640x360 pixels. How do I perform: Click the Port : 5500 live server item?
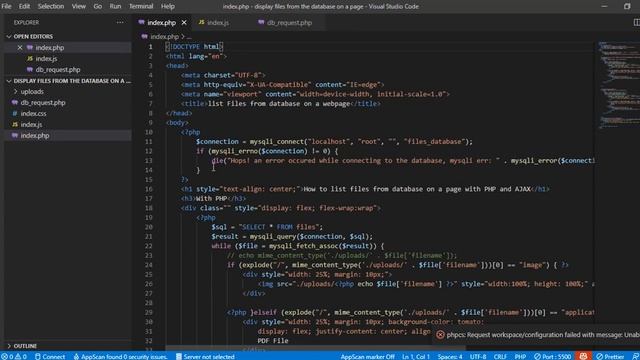tap(553, 356)
